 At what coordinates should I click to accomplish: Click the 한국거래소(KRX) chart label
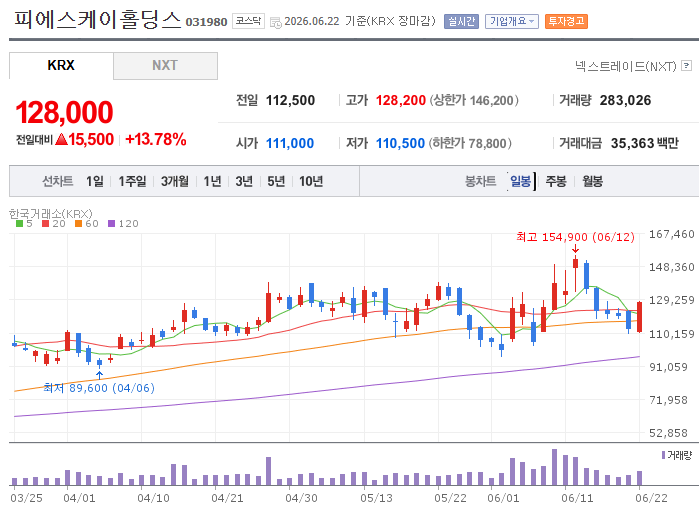(x=50, y=213)
